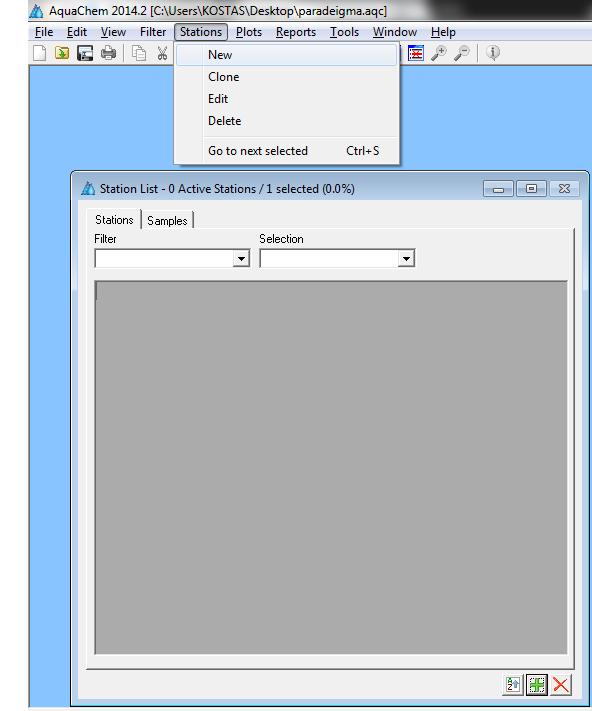The height and width of the screenshot is (711, 592).
Task: Click the Open database folder icon
Action: click(62, 53)
